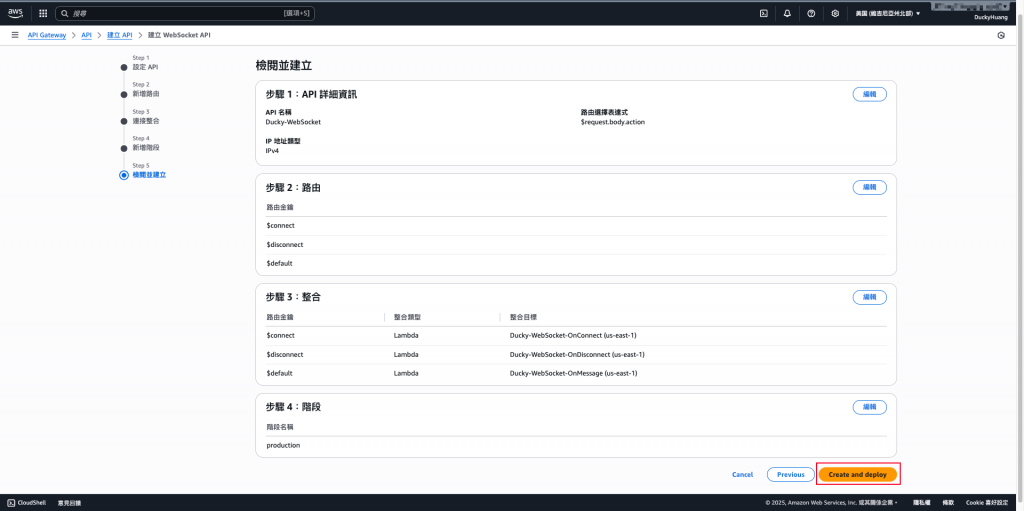Click Create and deploy
The image size is (1024, 511).
857,474
